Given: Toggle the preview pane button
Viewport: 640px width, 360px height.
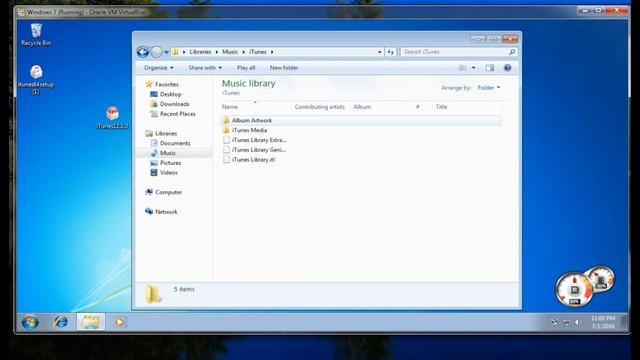Looking at the screenshot, I should coord(490,68).
